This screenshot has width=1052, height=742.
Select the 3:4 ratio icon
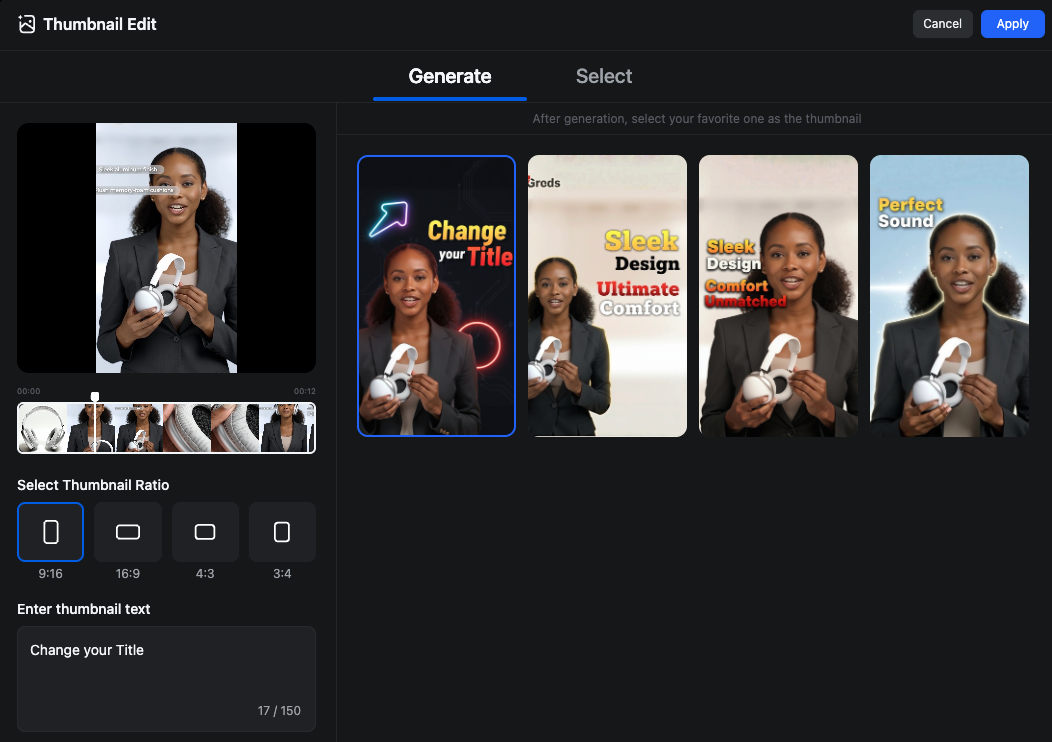[x=282, y=532]
